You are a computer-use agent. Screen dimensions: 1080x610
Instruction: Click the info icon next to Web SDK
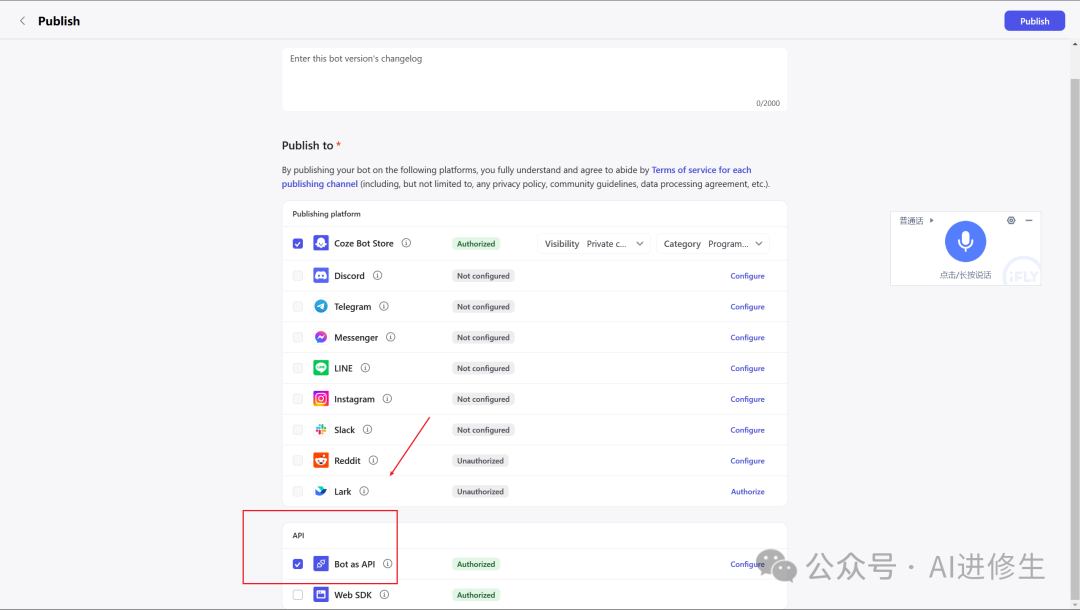pos(384,595)
